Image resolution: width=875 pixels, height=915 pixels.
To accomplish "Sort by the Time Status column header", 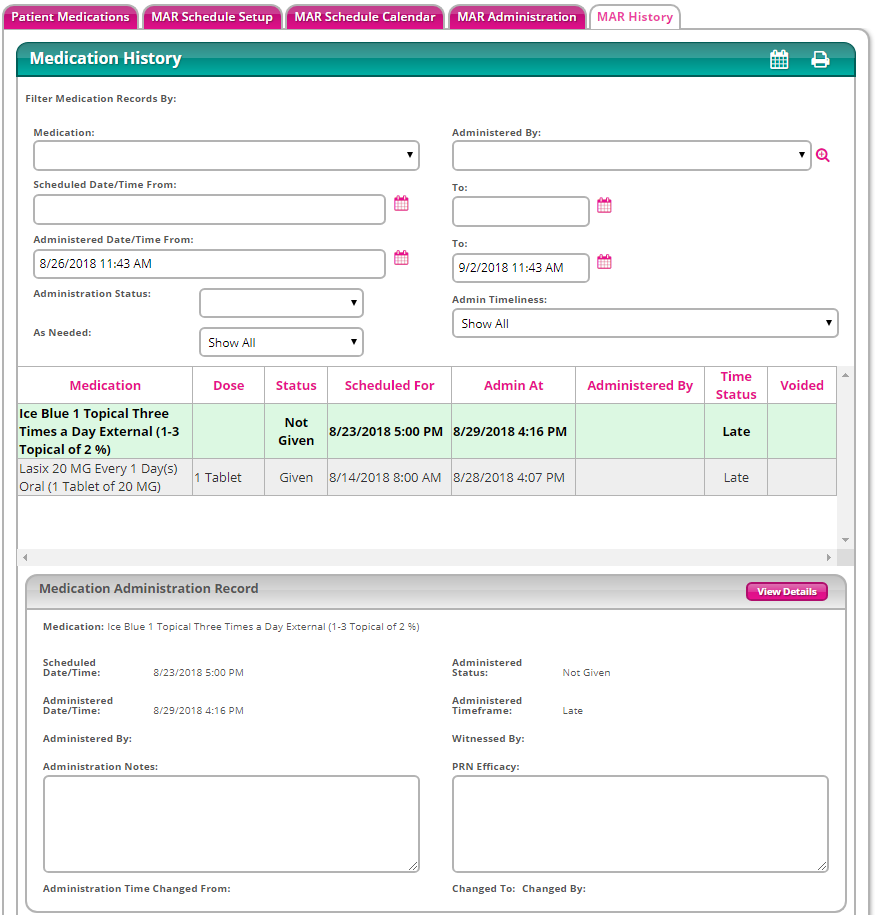I will (x=736, y=385).
